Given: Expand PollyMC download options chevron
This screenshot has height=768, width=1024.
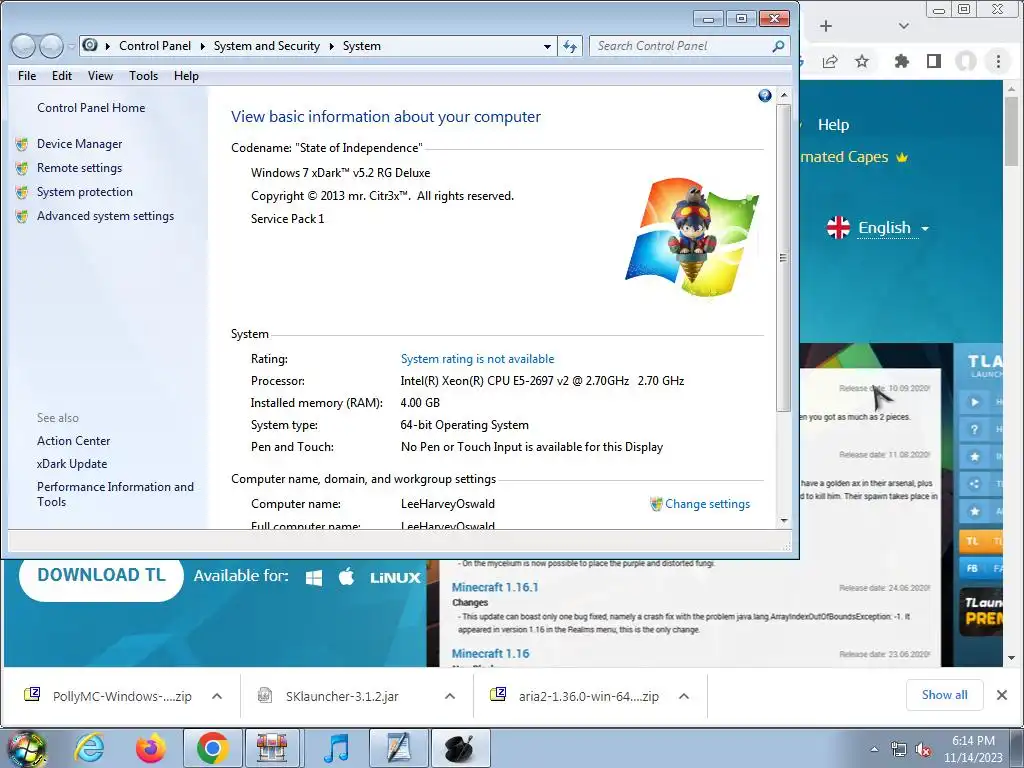Looking at the screenshot, I should coord(217,696).
